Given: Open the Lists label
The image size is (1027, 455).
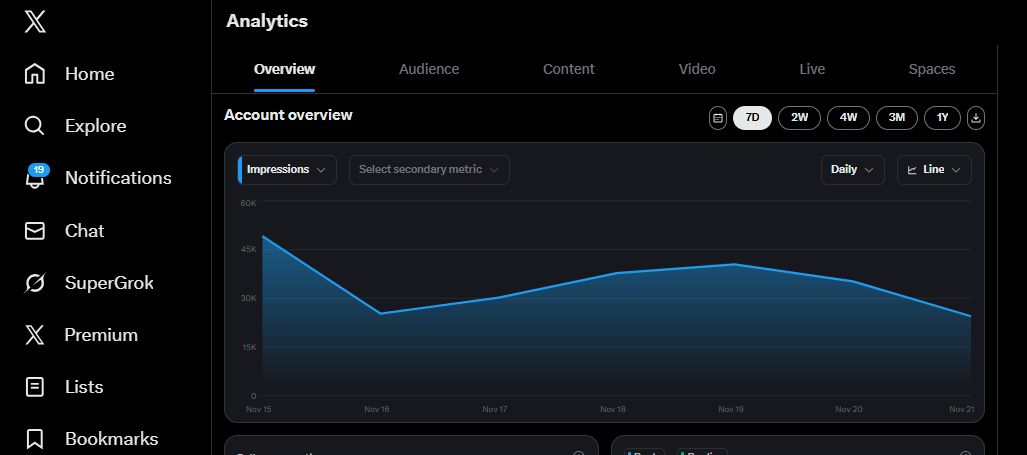Looking at the screenshot, I should 84,387.
